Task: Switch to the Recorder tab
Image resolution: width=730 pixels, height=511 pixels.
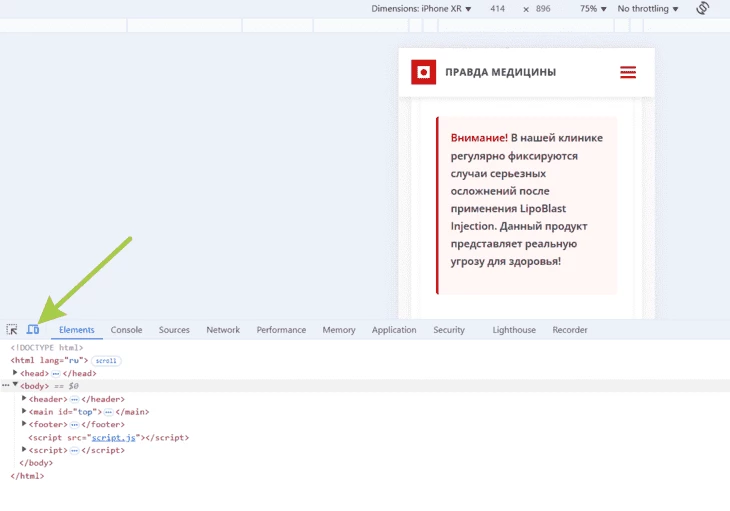Action: coord(570,329)
